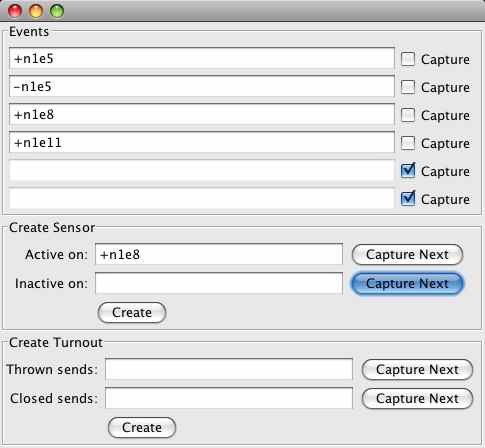This screenshot has width=485, height=448.
Task: Click into the Closed sends field
Action: tap(229, 398)
